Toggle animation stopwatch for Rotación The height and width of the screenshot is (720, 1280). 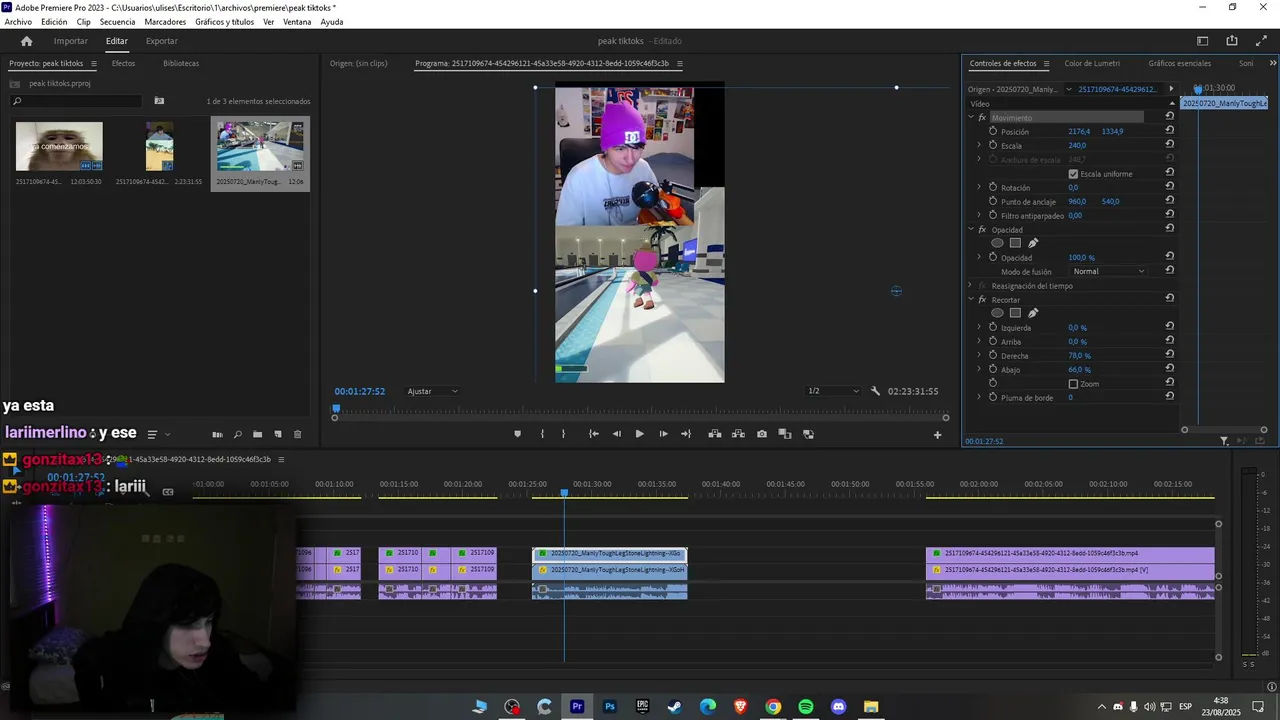point(993,187)
